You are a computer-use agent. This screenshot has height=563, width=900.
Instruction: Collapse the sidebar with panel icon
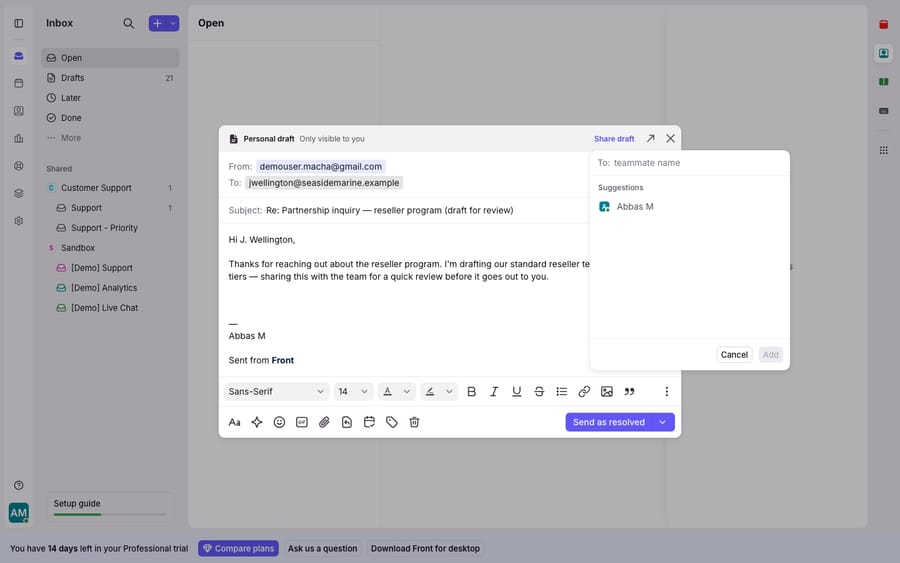pyautogui.click(x=19, y=23)
